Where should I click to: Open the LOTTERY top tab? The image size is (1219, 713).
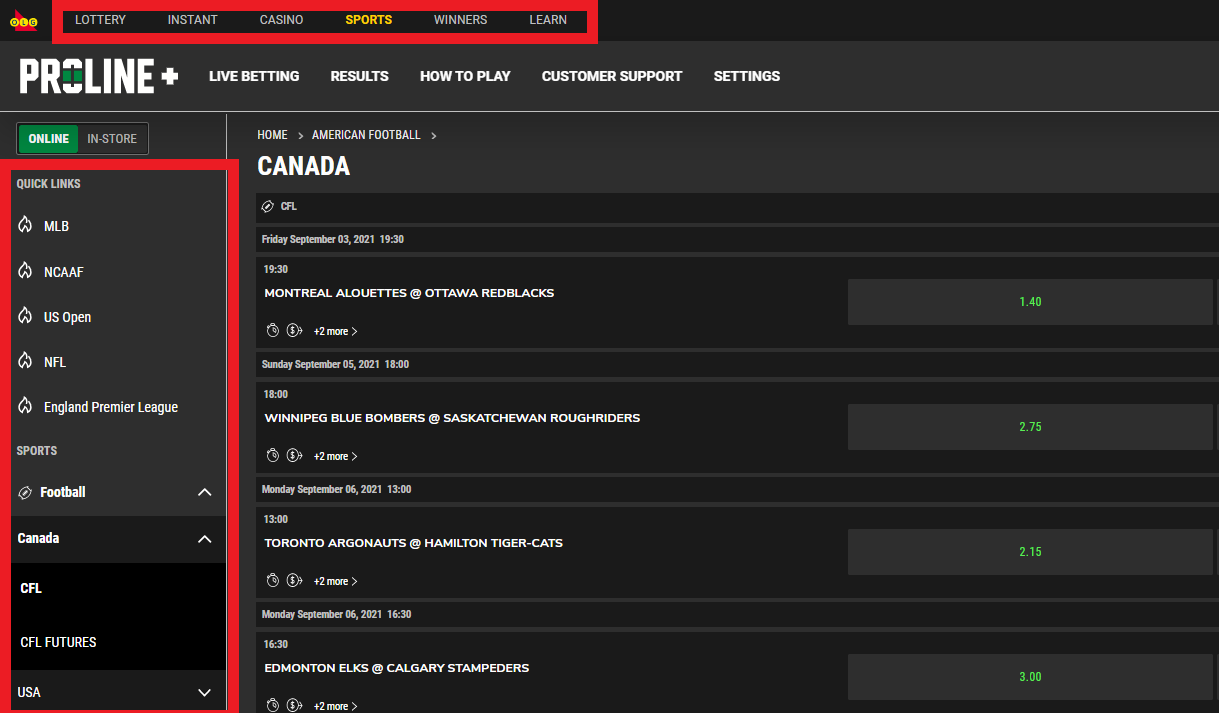(100, 20)
